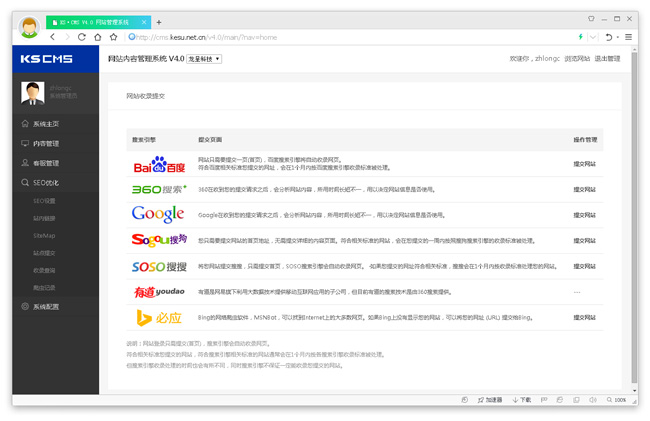This screenshot has width=650, height=421.
Task: Click the 提交页面 column header
Action: [x=210, y=140]
